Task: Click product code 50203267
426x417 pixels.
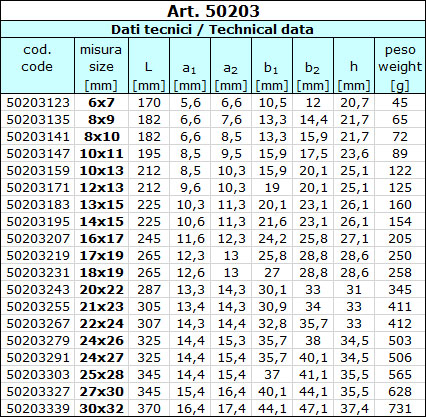Action: click(x=38, y=323)
